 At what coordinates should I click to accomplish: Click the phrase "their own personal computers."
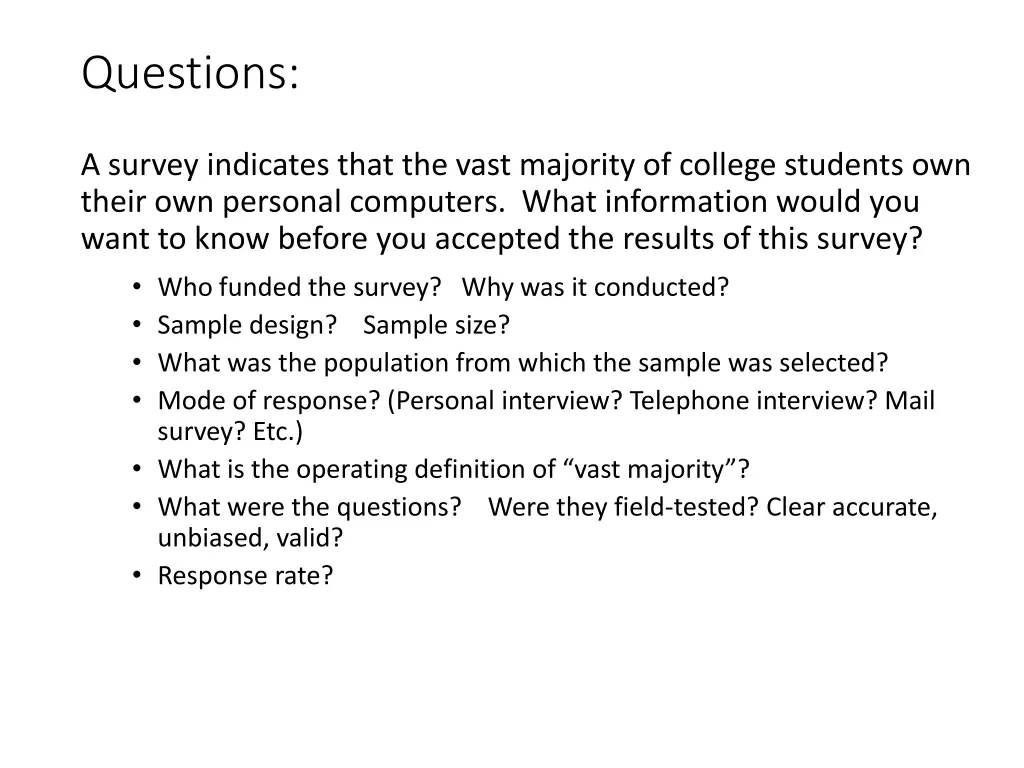point(292,202)
